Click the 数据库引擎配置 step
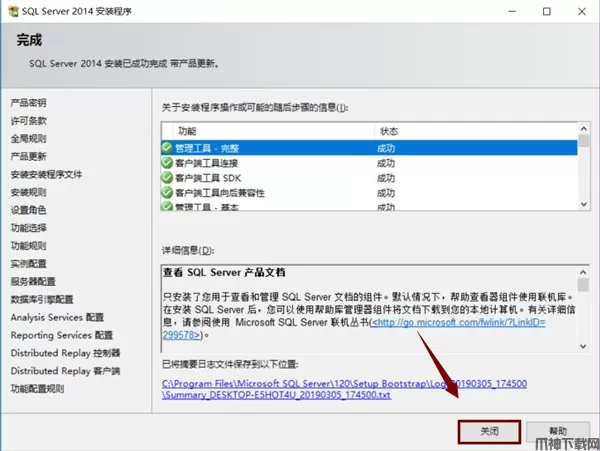Image resolution: width=600 pixels, height=451 pixels. (42, 299)
